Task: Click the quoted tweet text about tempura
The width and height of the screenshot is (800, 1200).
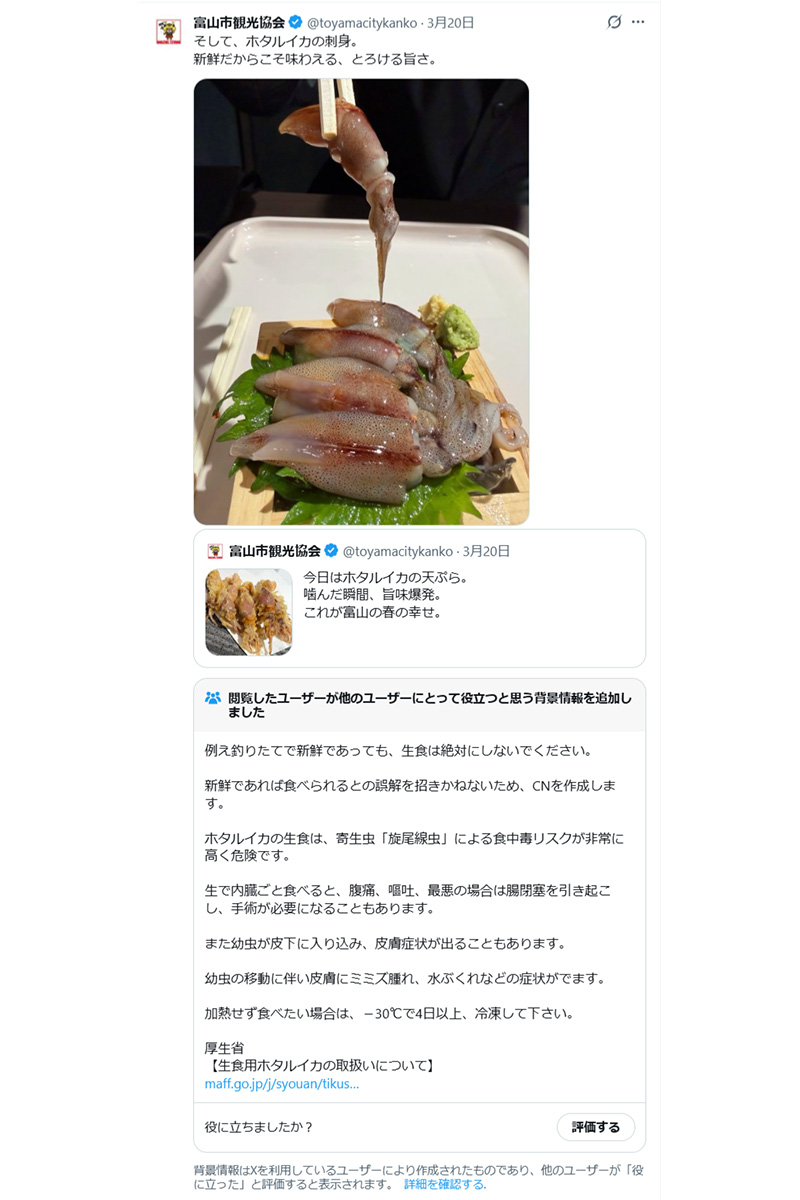Action: point(372,595)
